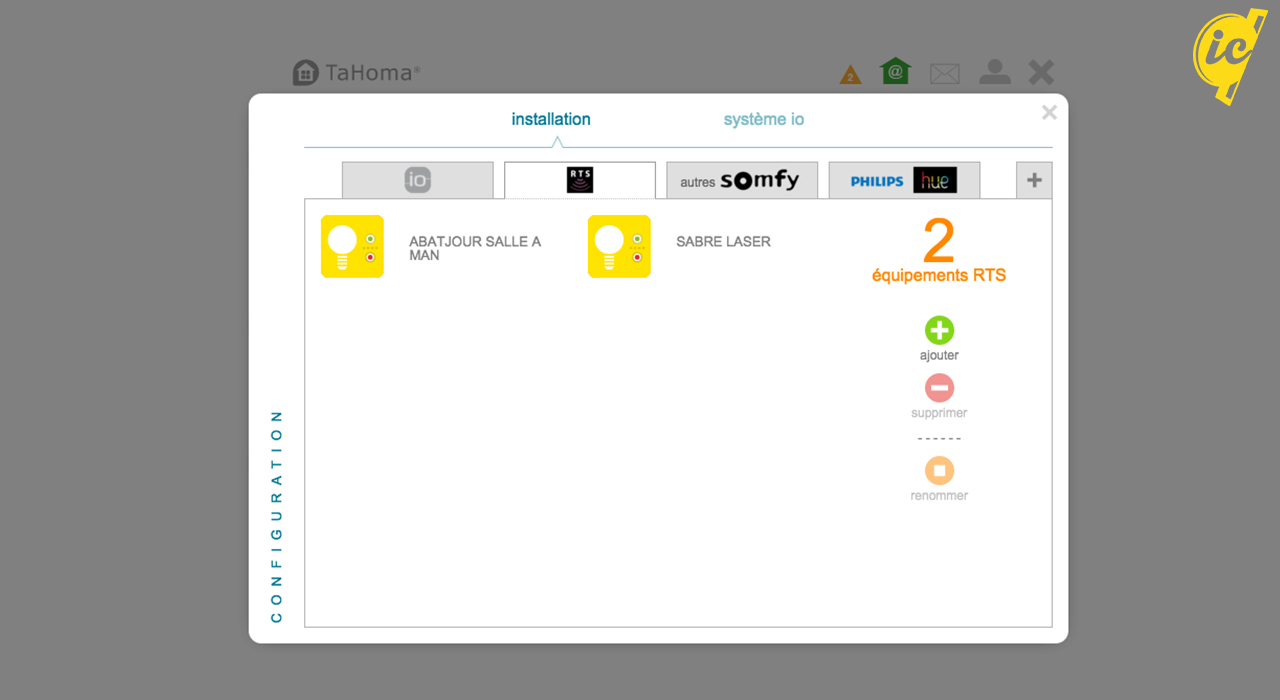The width and height of the screenshot is (1280, 700).
Task: Click the TaHoma title text
Action: click(372, 72)
